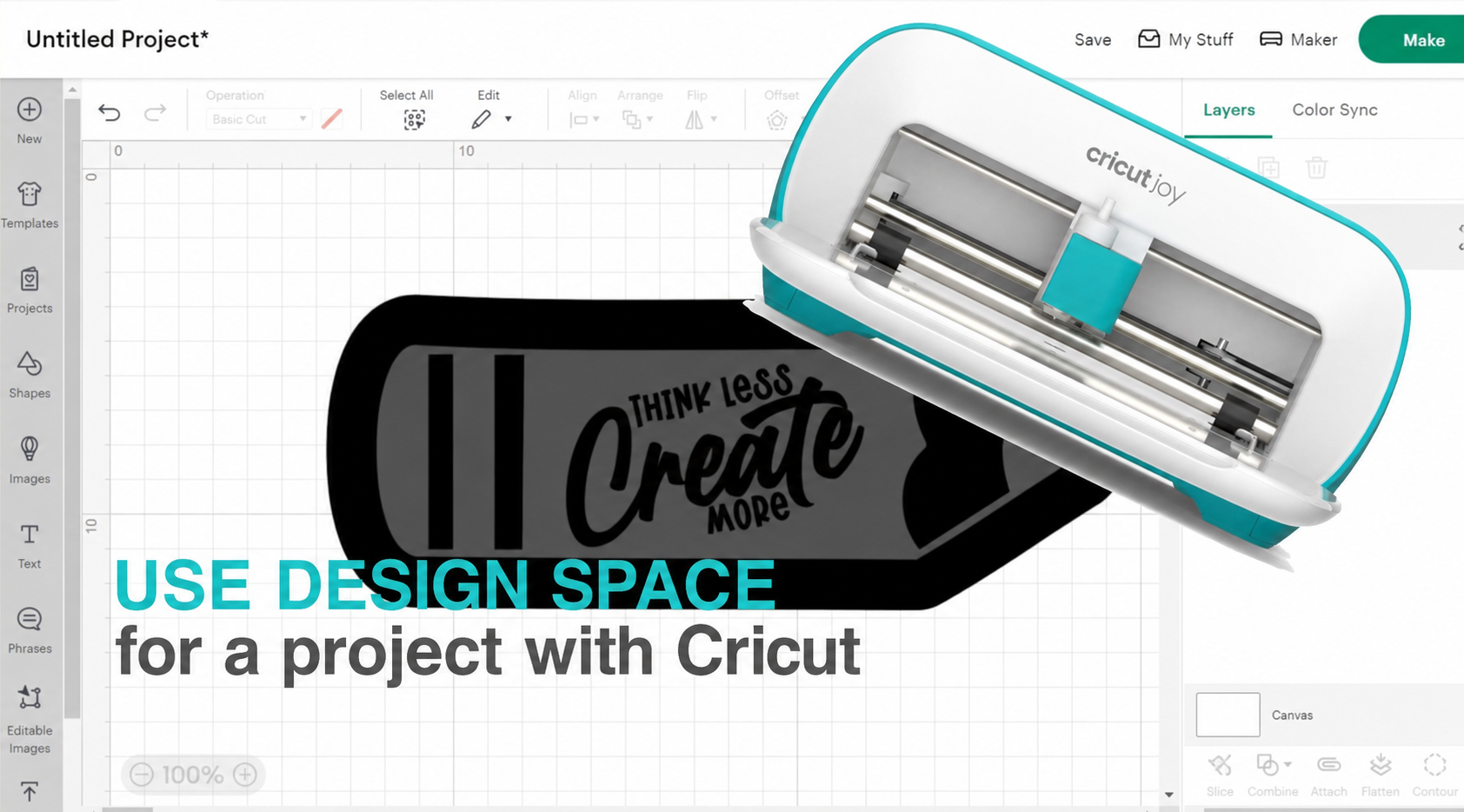Switch to the Color Sync tab
This screenshot has width=1464, height=812.
coord(1334,110)
